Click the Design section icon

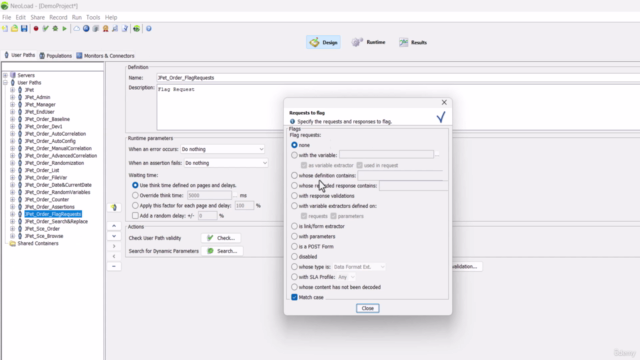[x=314, y=42]
